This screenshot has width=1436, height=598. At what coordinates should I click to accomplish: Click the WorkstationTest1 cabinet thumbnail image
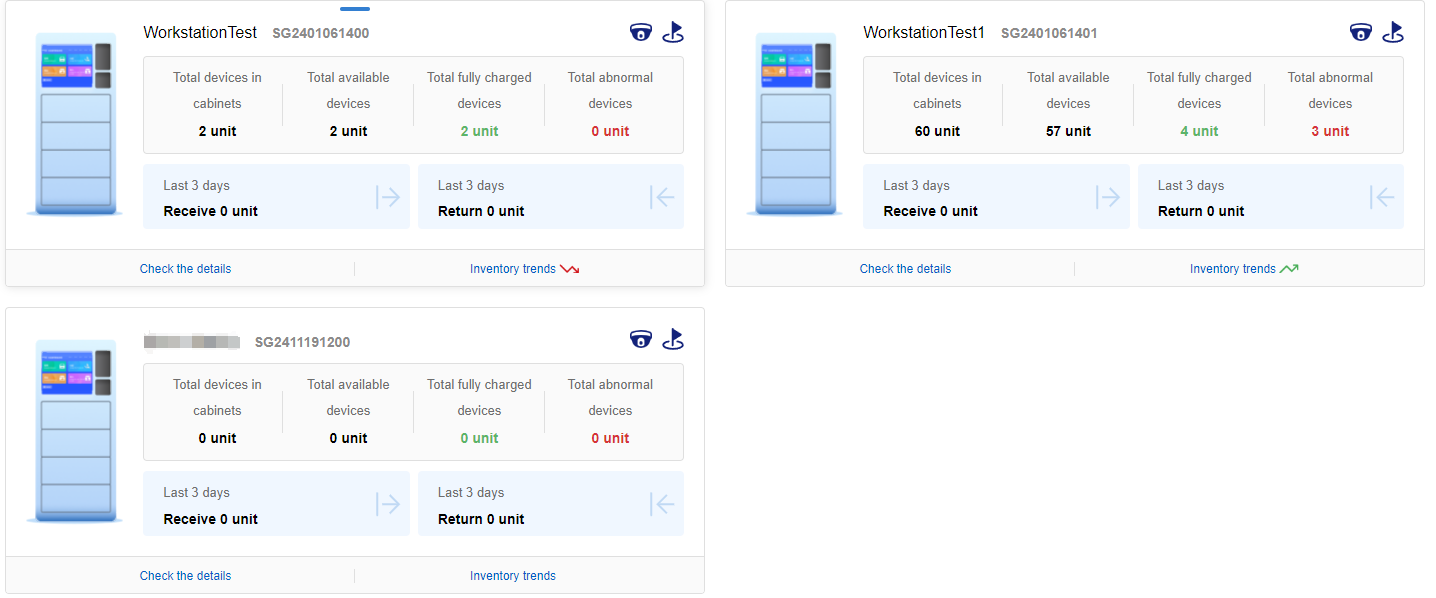(x=795, y=124)
